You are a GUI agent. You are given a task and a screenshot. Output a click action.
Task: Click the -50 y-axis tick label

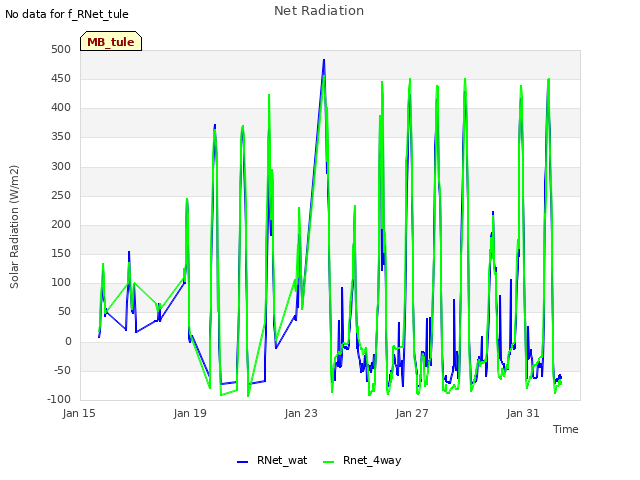pyautogui.click(x=60, y=371)
